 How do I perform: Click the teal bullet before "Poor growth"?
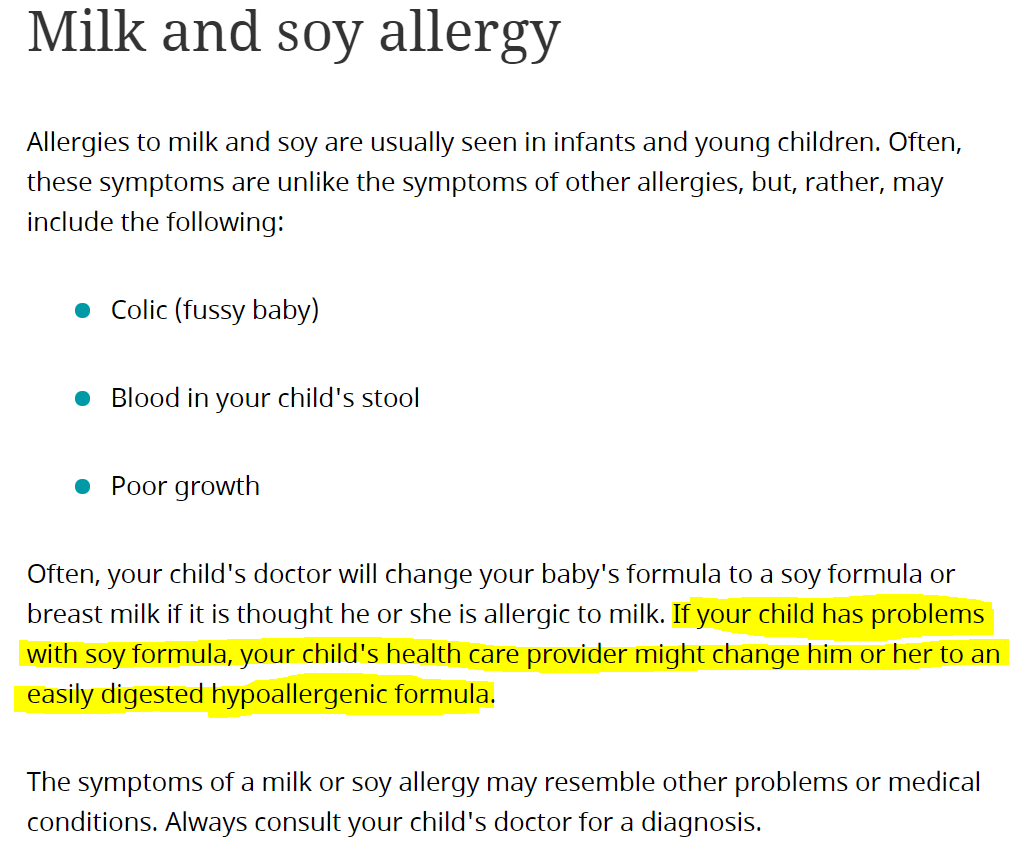coord(83,487)
